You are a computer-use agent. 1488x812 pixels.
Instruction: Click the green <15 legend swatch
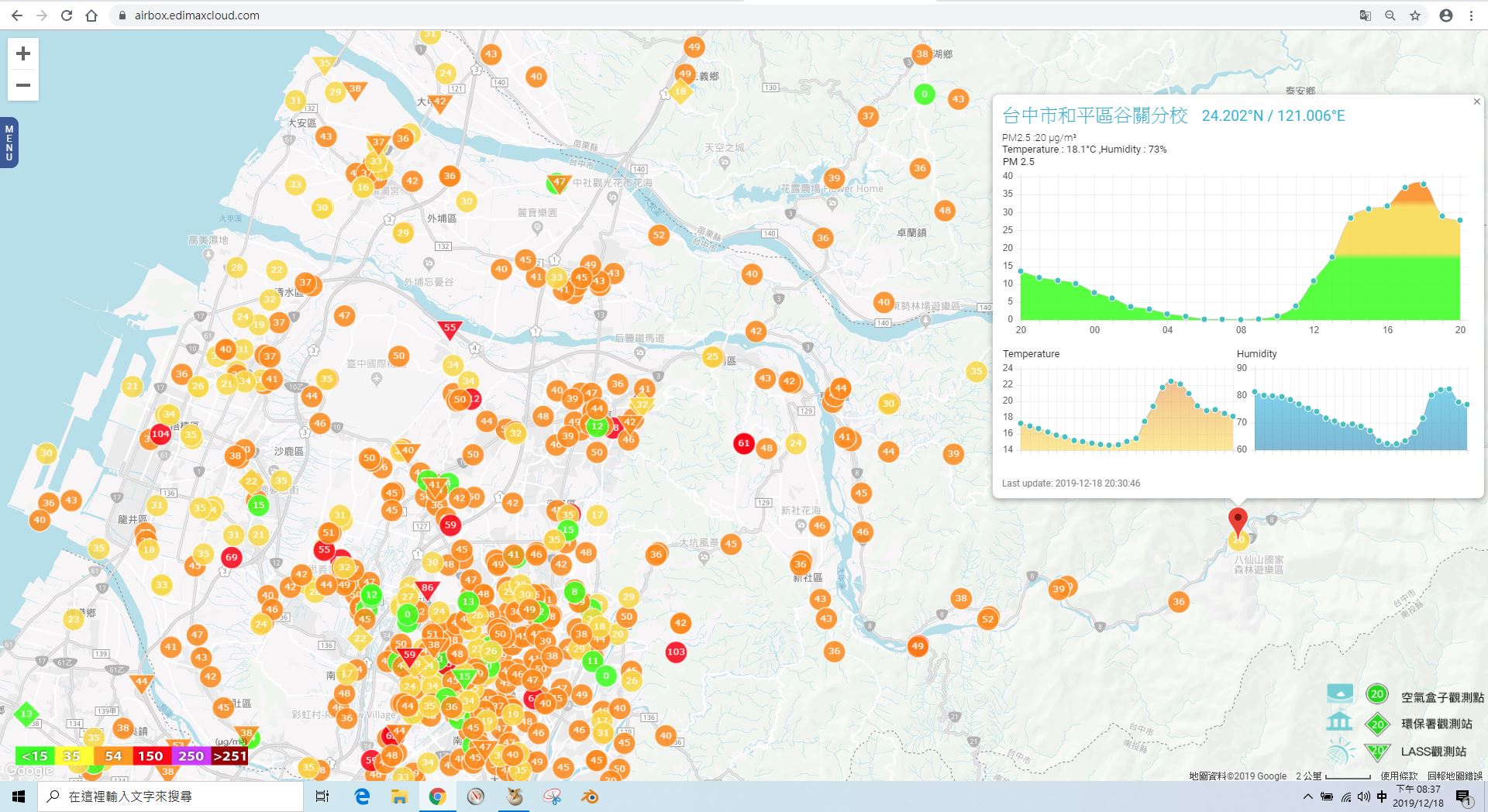click(35, 756)
